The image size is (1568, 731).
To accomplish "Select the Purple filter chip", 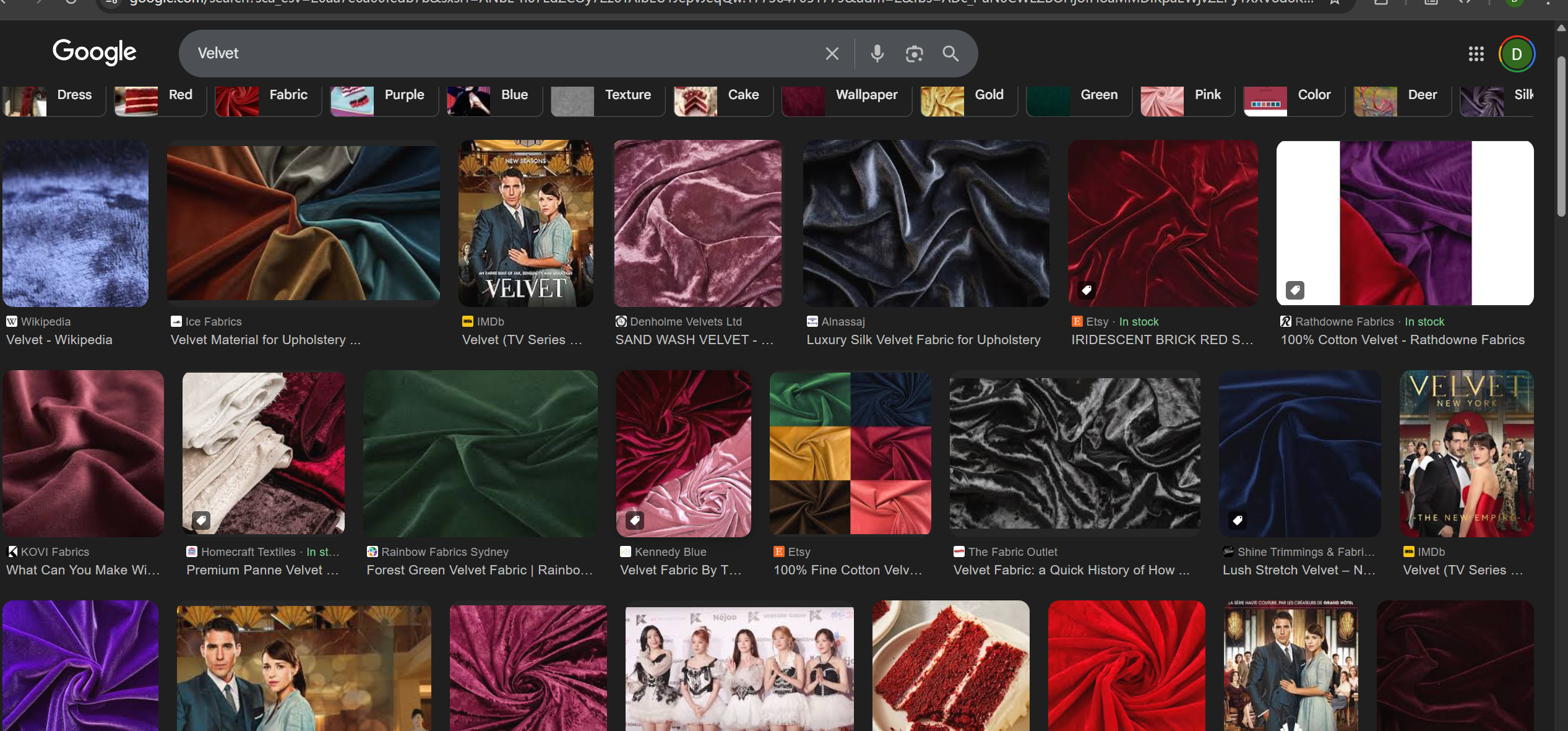I will coord(384,96).
